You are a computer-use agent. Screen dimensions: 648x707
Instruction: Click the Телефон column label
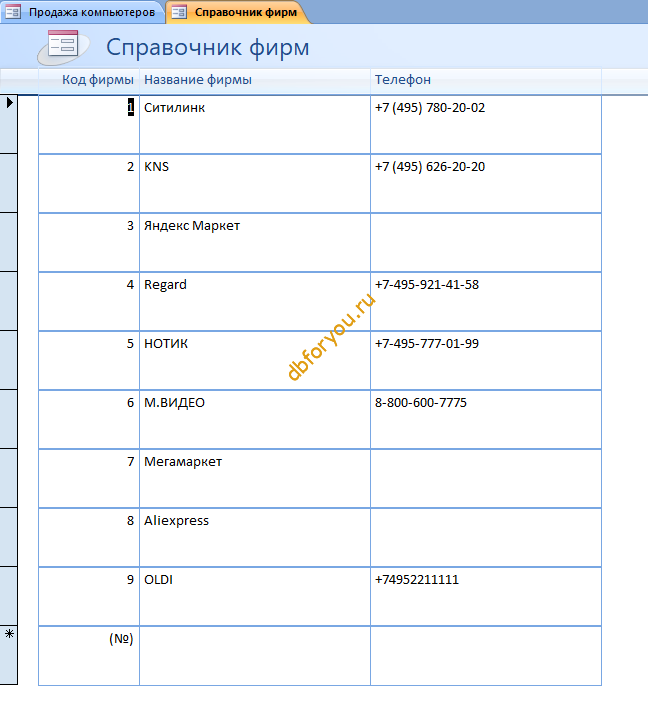[x=403, y=80]
